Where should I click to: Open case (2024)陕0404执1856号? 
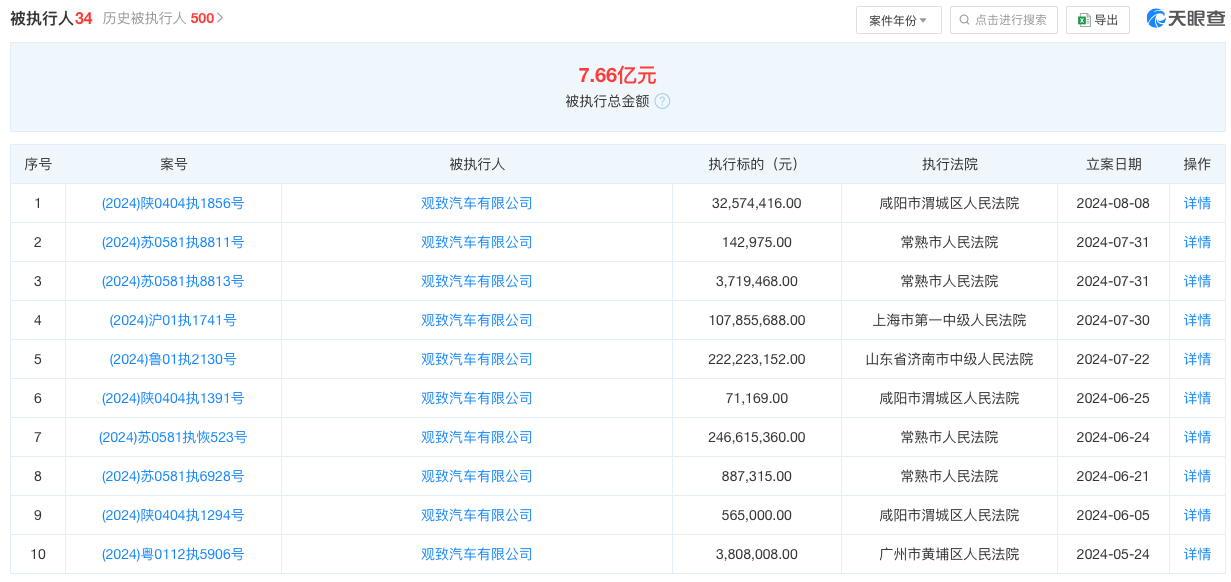173,203
